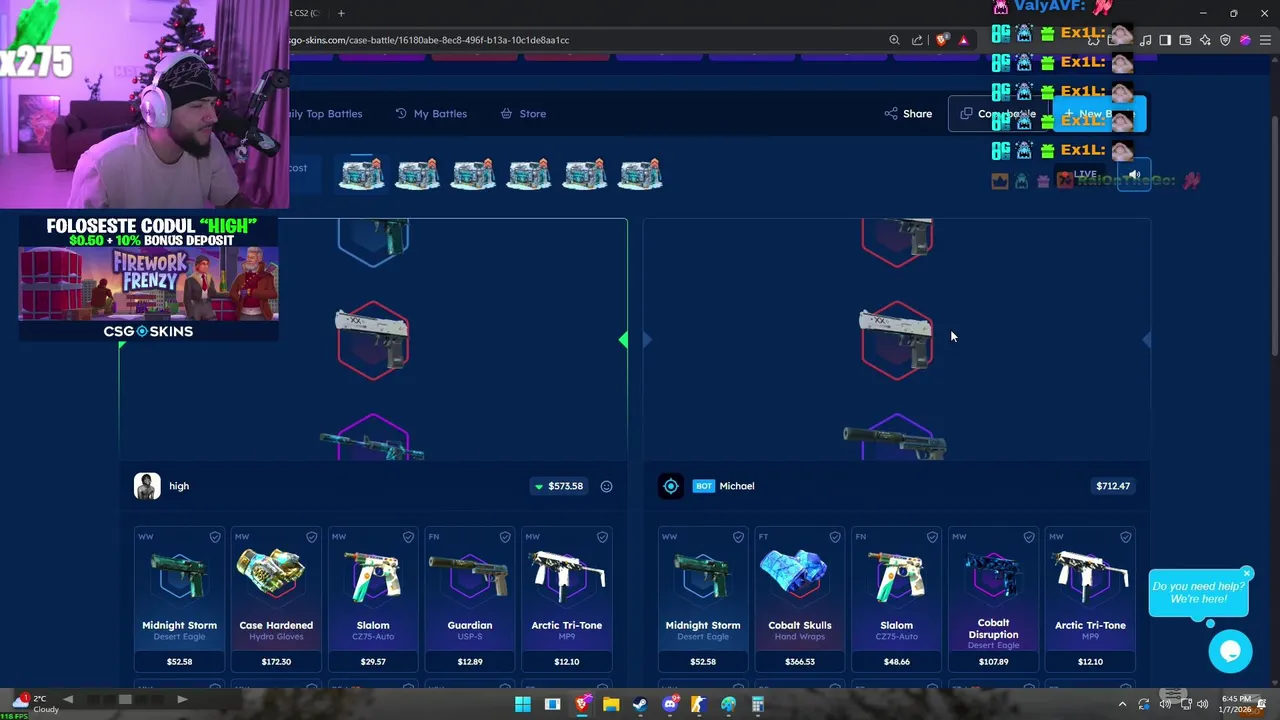Expand the system tray hidden icons
Image resolution: width=1280 pixels, height=720 pixels.
click(1122, 704)
